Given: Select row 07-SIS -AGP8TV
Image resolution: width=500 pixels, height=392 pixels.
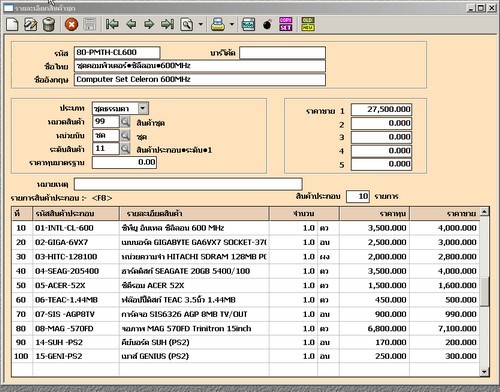Looking at the screenshot, I should tap(246, 314).
